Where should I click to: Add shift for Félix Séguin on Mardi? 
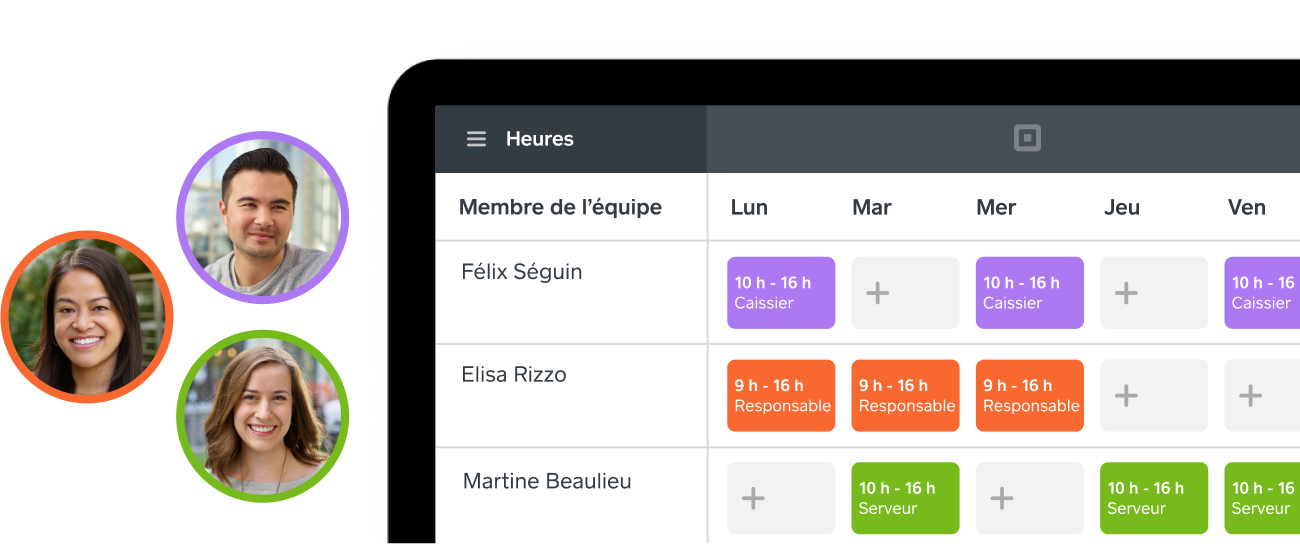(x=905, y=293)
